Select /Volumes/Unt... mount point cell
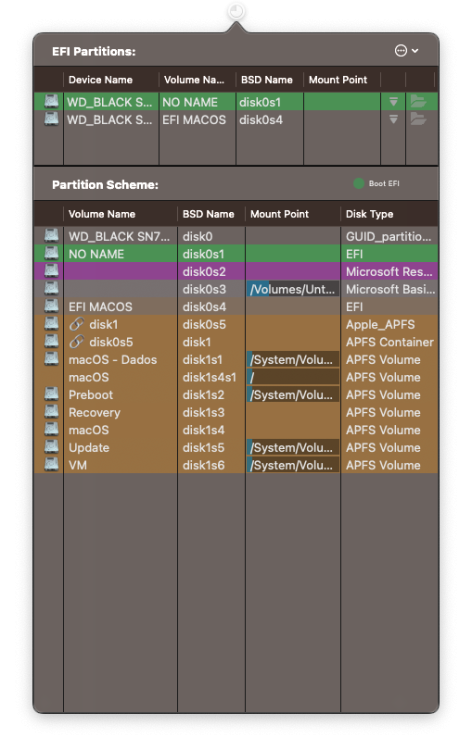 coord(293,289)
